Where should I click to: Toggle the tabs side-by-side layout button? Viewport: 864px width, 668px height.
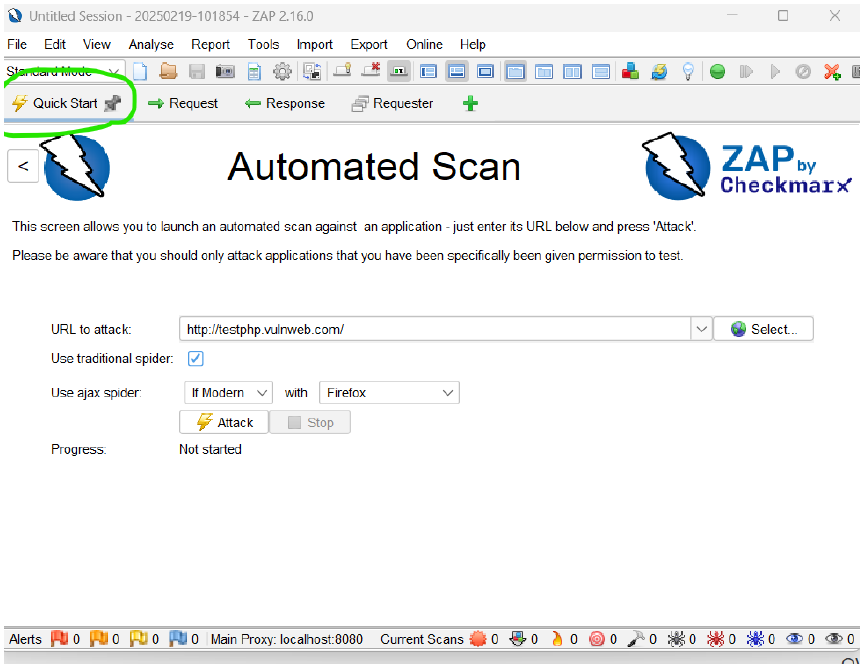coord(573,72)
